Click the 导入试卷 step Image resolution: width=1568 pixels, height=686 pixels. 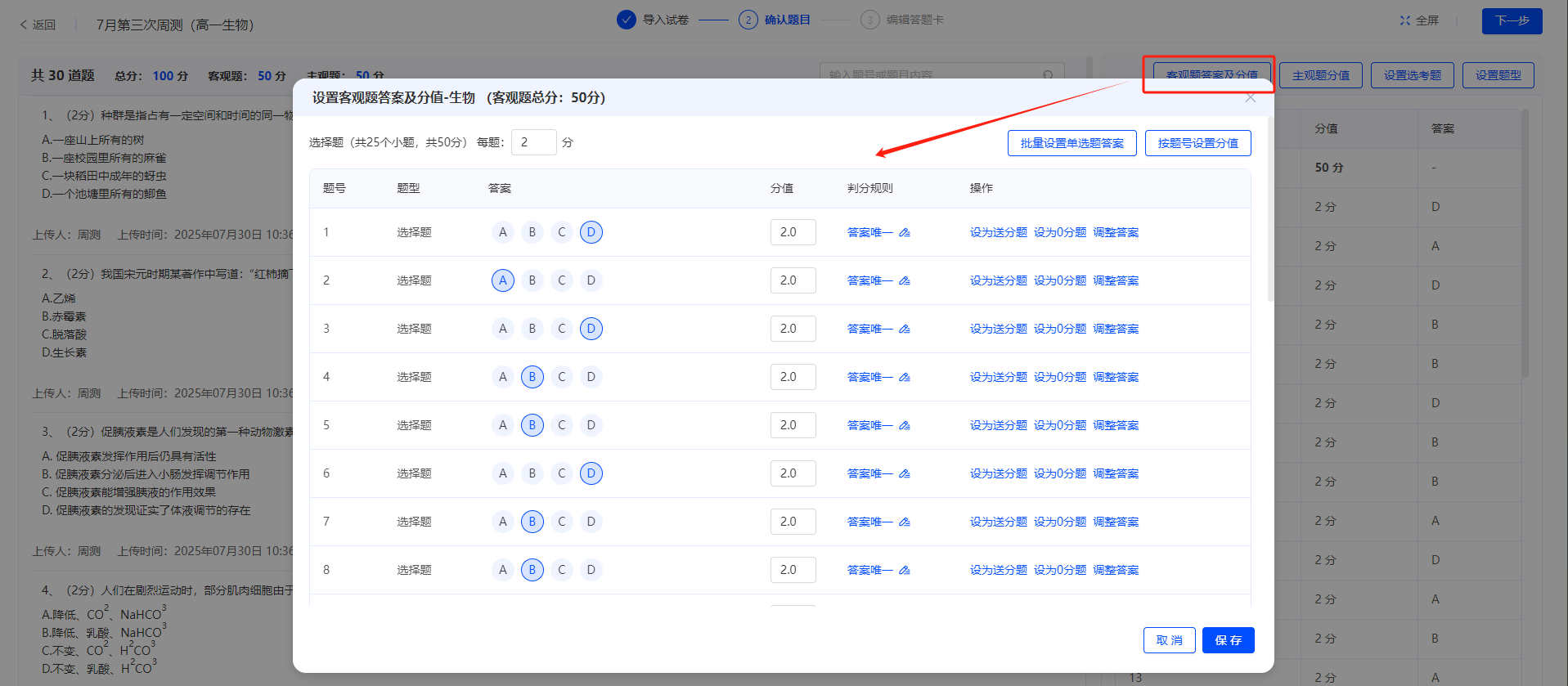pyautogui.click(x=654, y=20)
